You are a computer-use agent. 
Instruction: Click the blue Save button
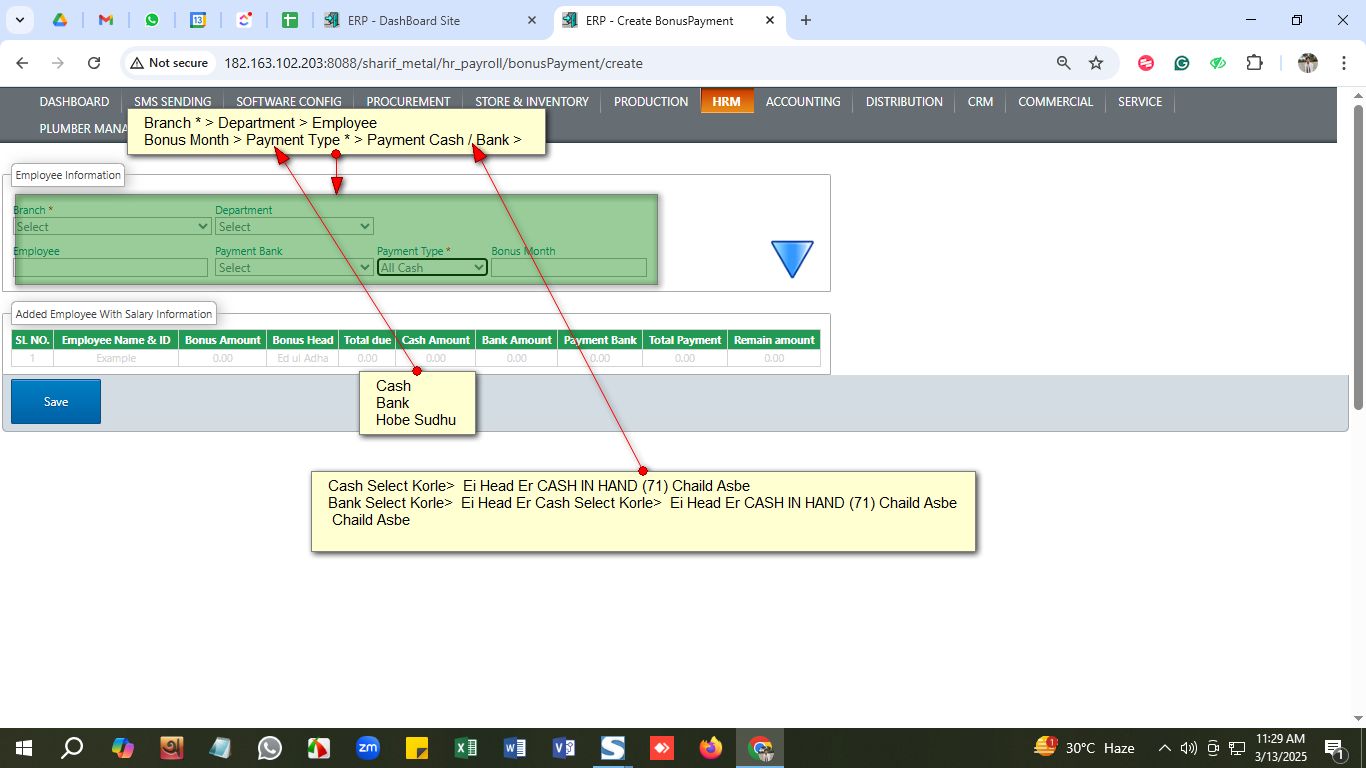56,401
